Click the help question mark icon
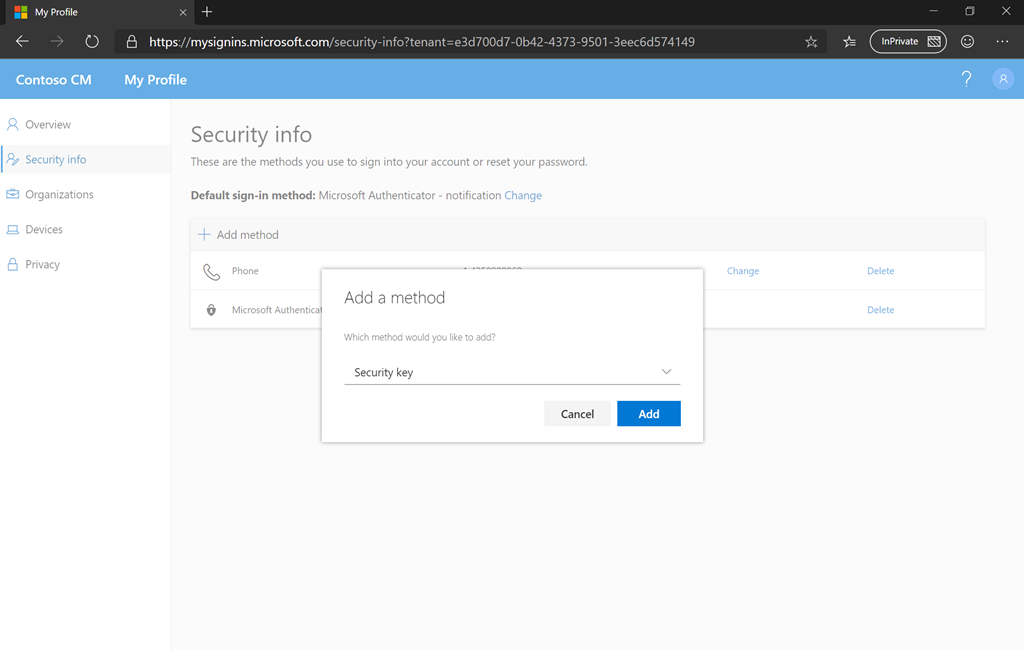The height and width of the screenshot is (651, 1024). point(966,79)
